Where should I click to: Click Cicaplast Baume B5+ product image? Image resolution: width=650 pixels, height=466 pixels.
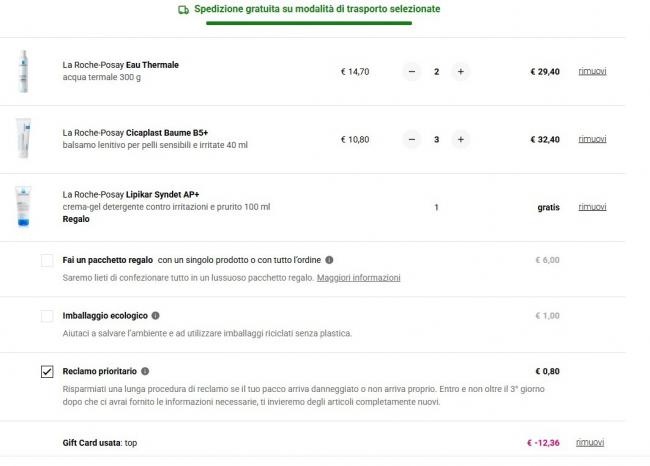point(23,139)
